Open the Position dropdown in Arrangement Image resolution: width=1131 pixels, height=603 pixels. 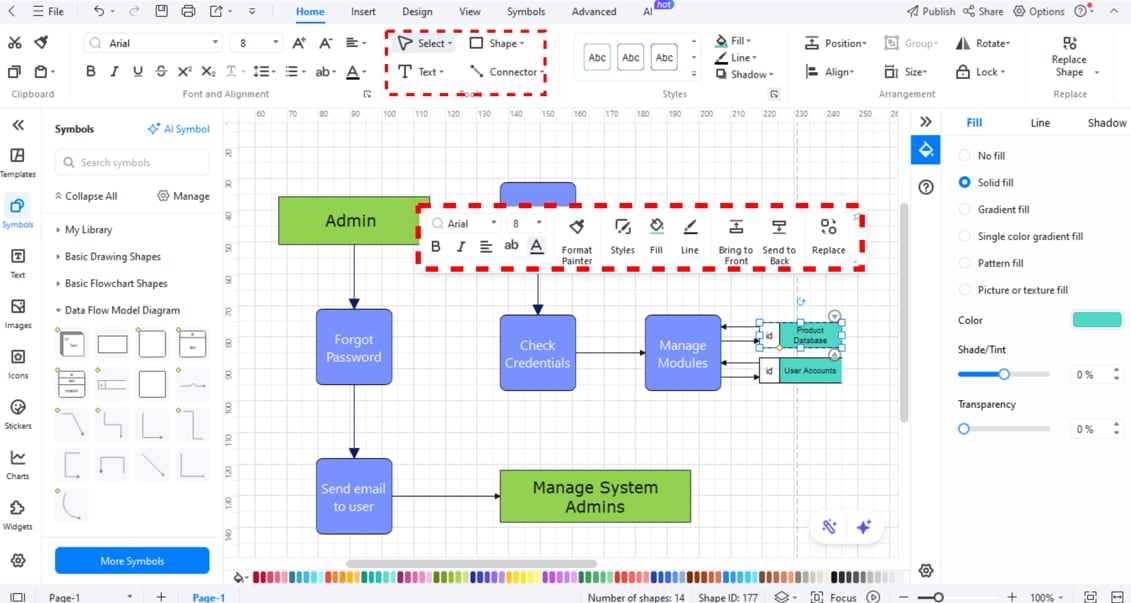(x=836, y=43)
